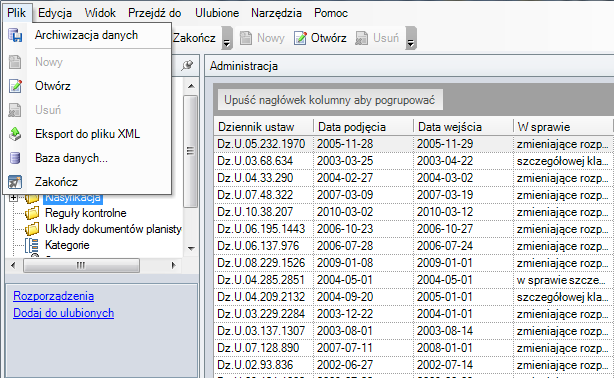Click tree scrollbar up arrow
This screenshot has height=378, width=614.
(x=191, y=86)
